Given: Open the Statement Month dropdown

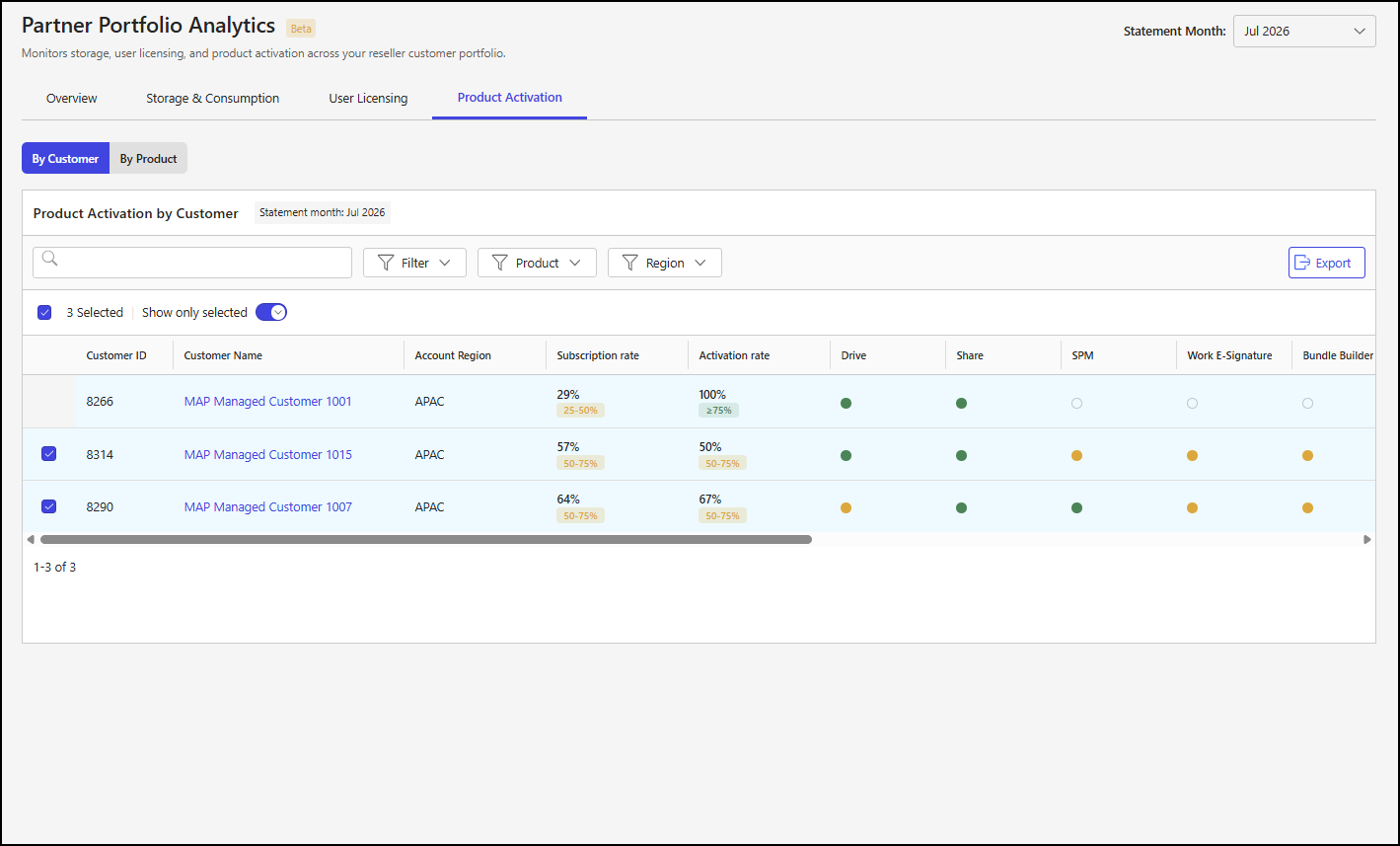Looking at the screenshot, I should point(1304,31).
